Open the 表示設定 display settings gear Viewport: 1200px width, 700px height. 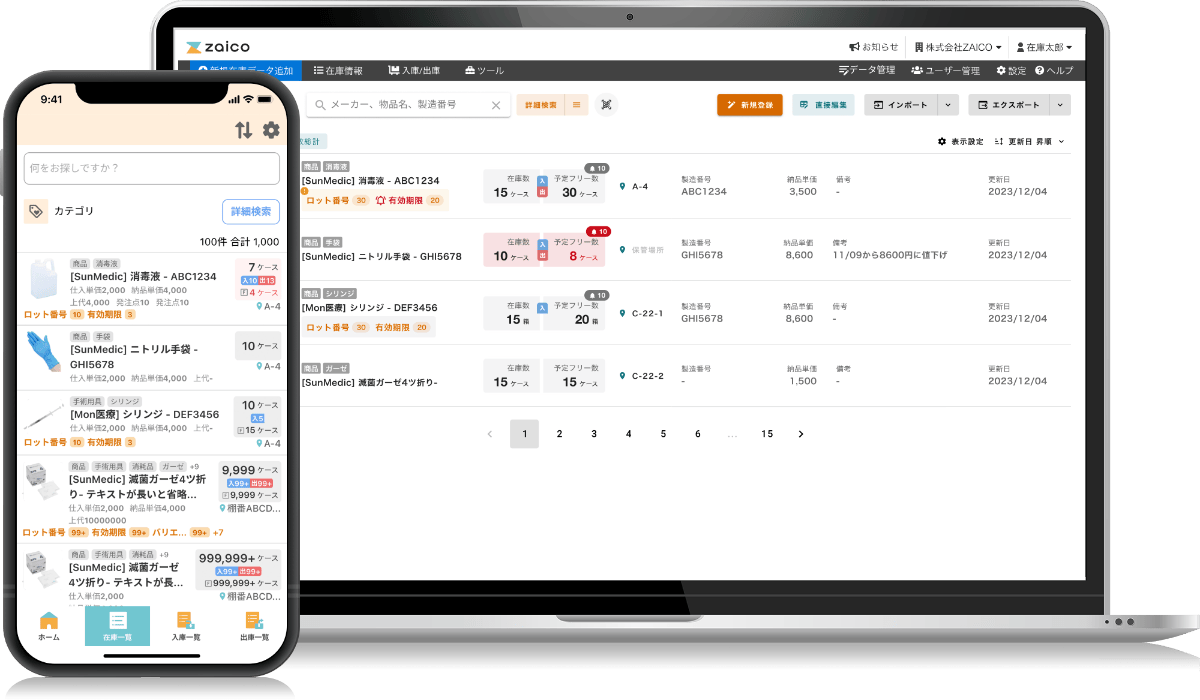coord(942,141)
